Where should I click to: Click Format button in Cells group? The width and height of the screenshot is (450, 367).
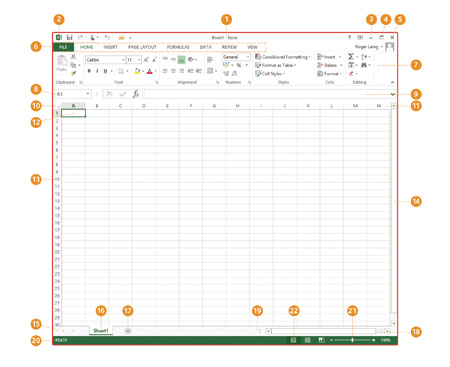(x=330, y=74)
